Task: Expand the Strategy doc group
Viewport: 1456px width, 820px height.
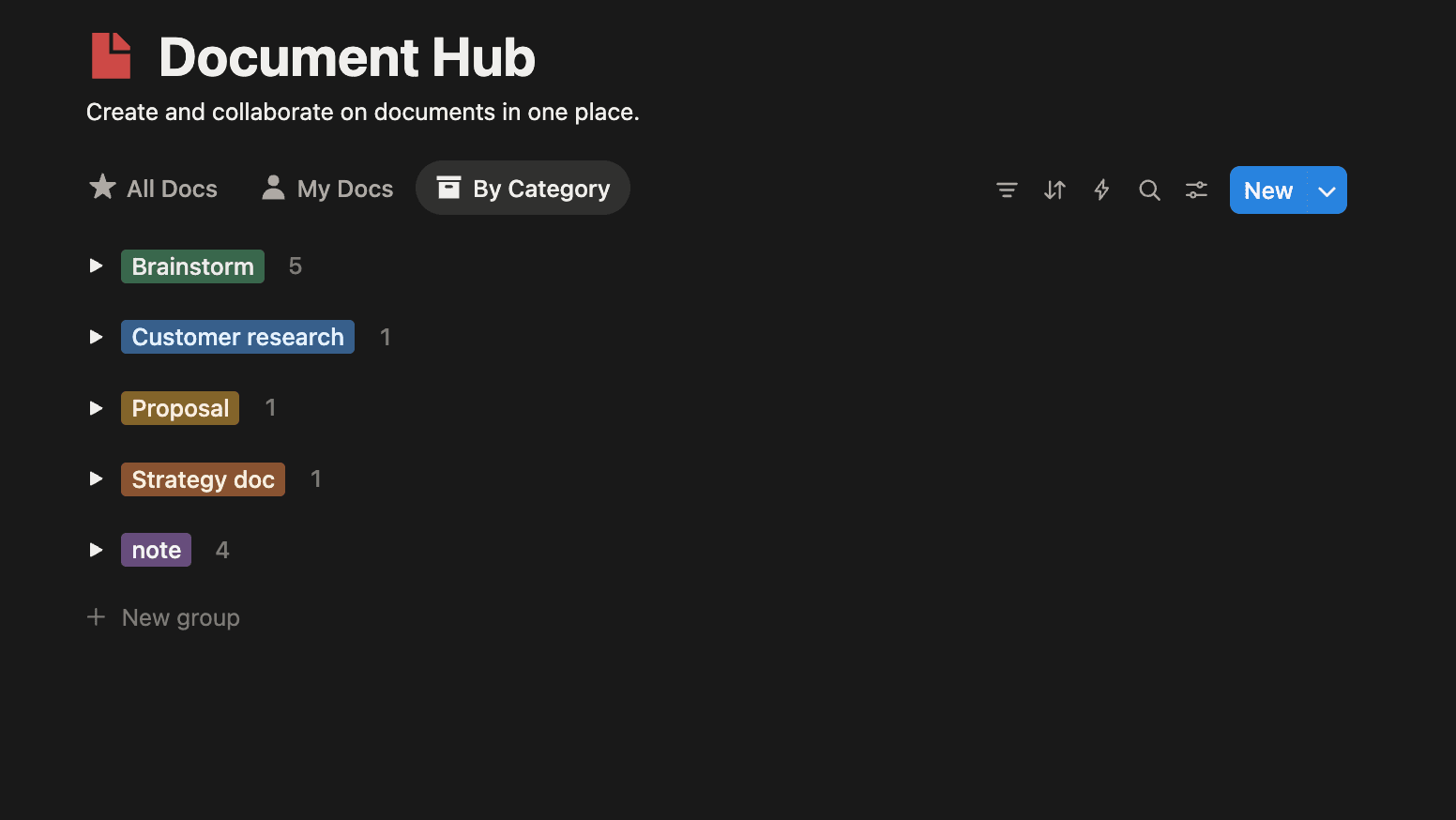Action: coord(97,478)
